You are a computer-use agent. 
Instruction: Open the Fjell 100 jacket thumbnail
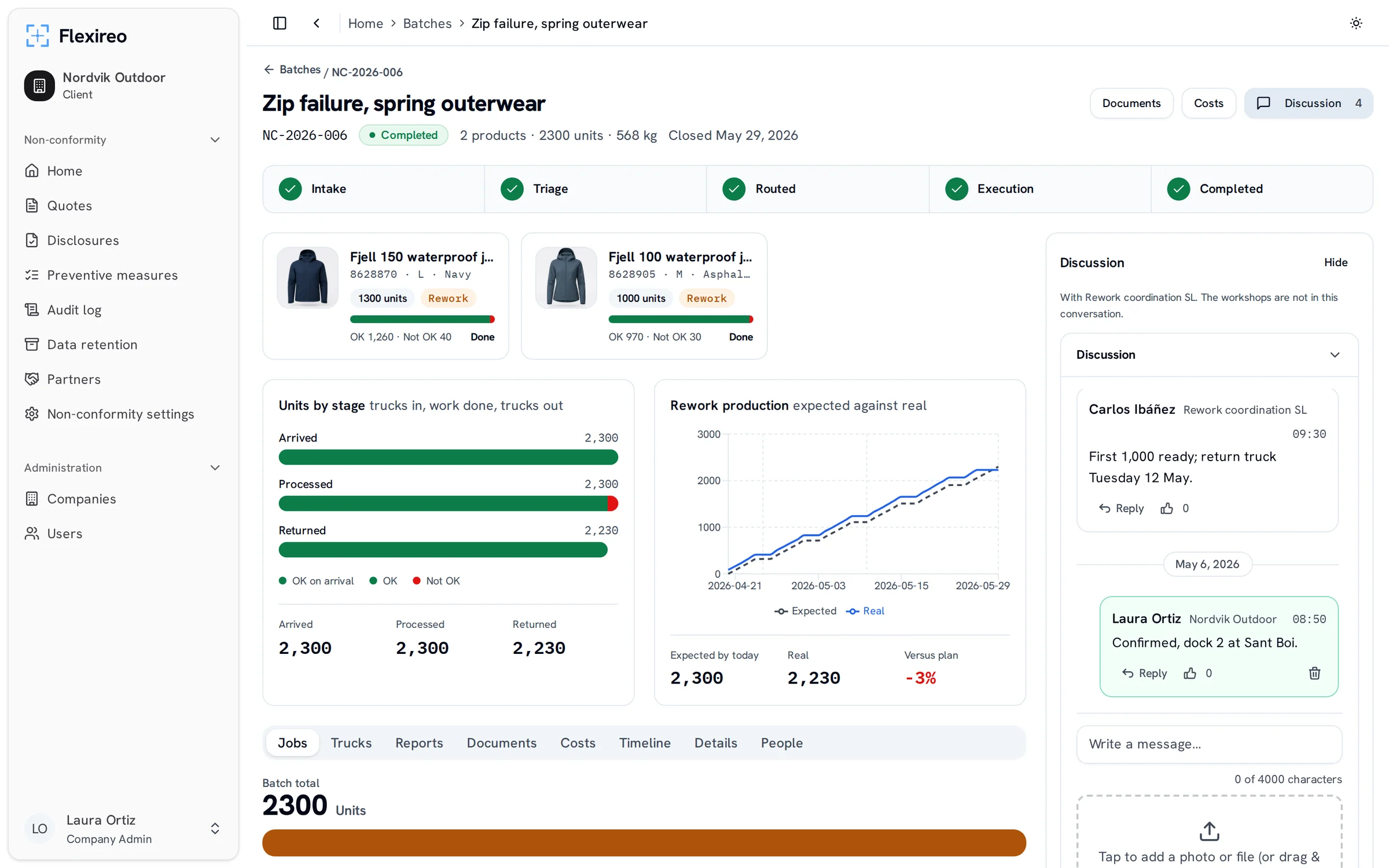[565, 277]
